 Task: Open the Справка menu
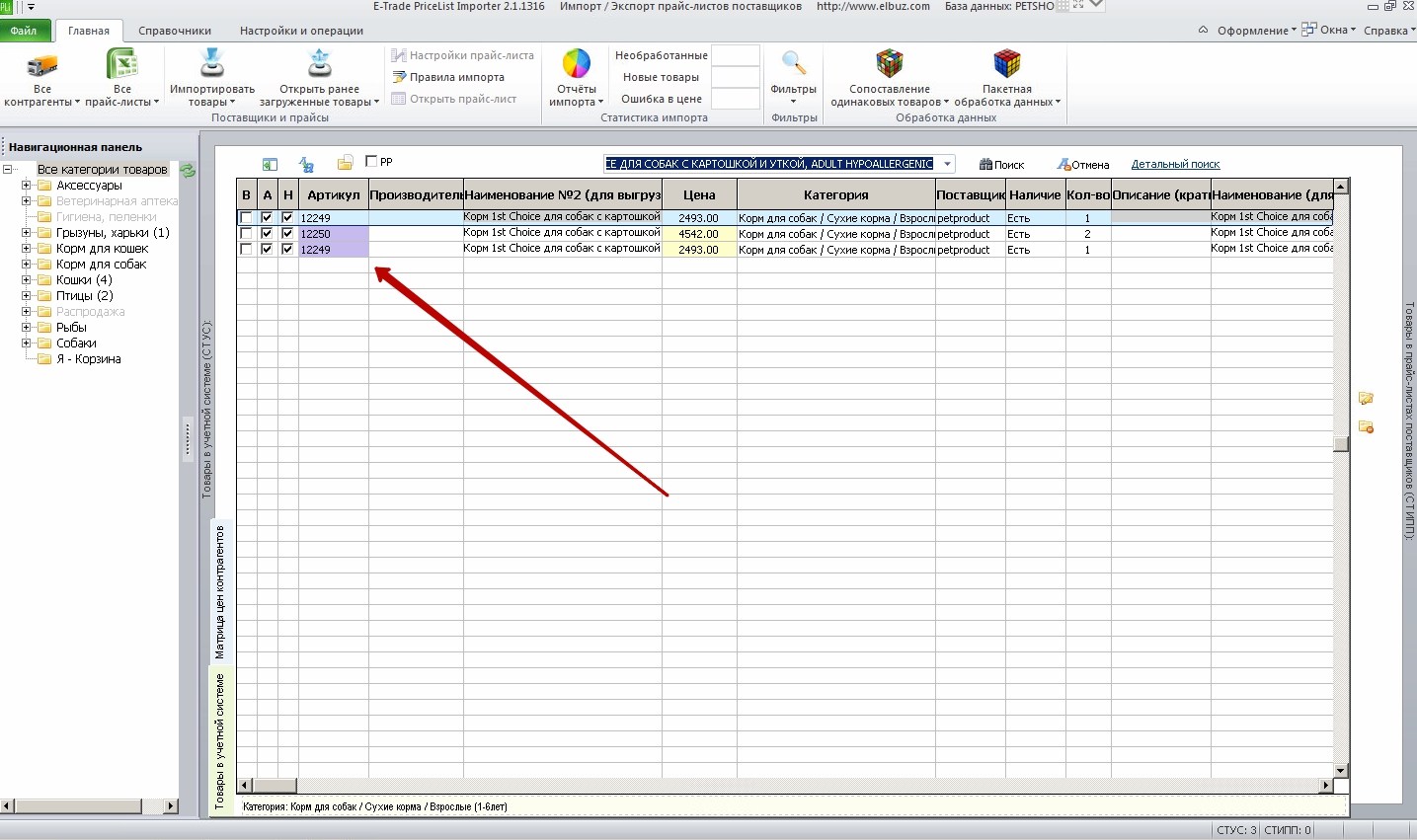click(x=1389, y=31)
